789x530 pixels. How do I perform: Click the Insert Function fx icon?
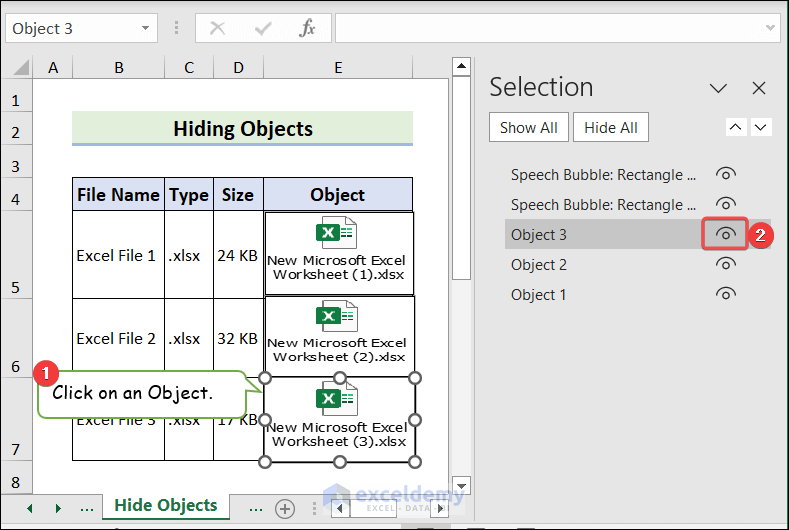[x=308, y=28]
